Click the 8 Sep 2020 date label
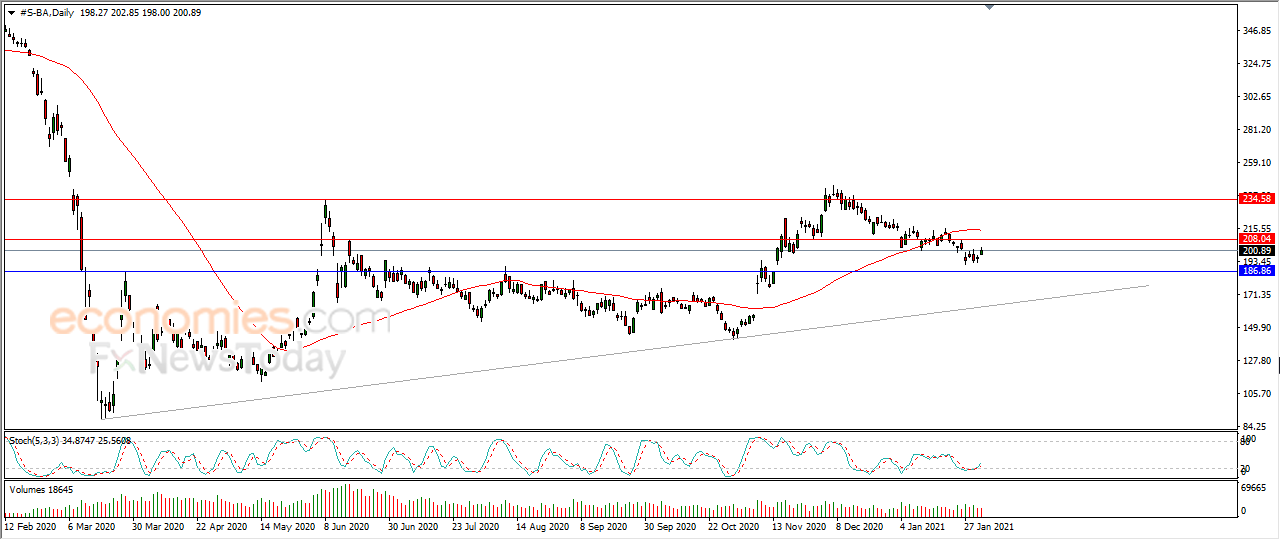Image resolution: width=1280 pixels, height=540 pixels. (603, 525)
